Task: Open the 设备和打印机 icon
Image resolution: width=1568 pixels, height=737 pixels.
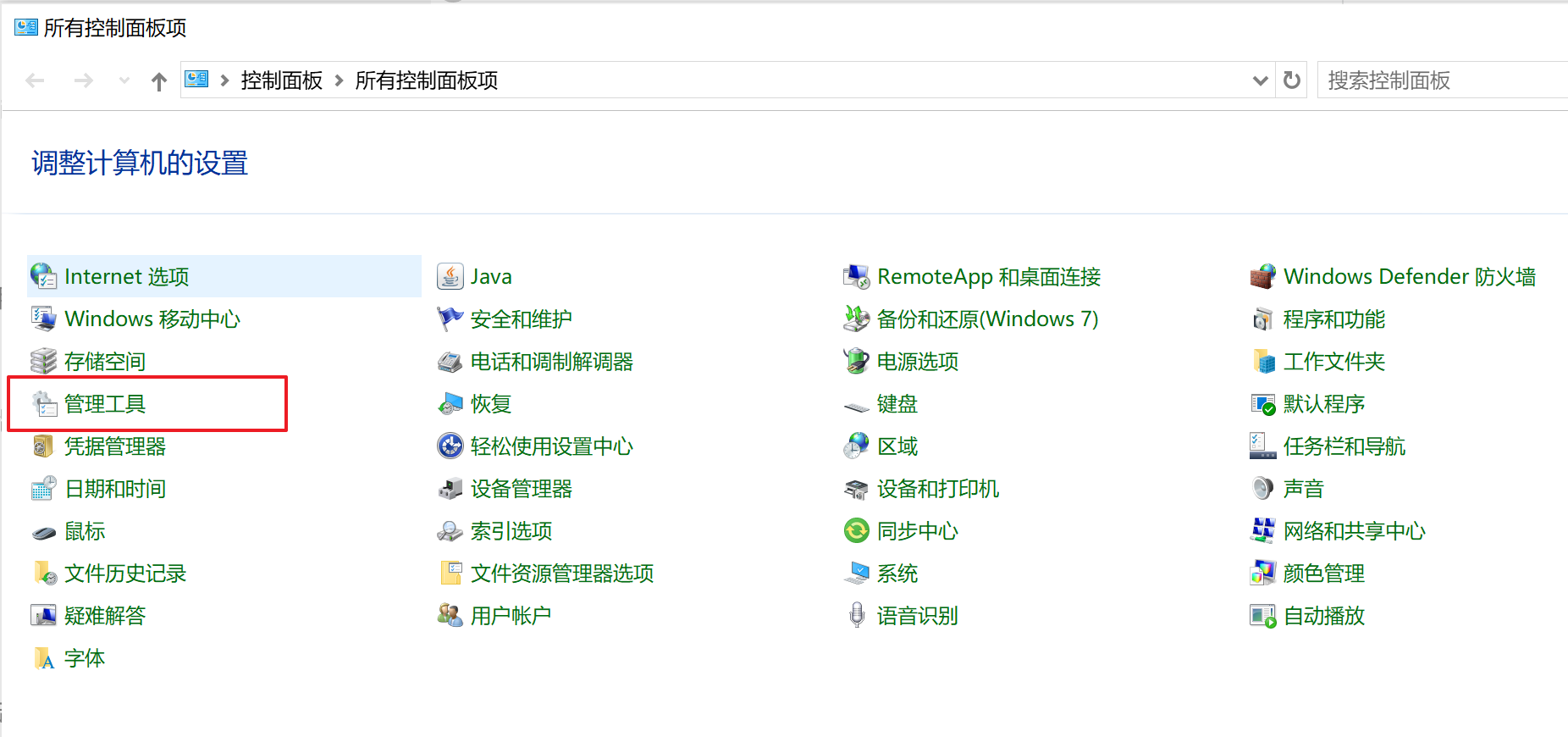Action: click(856, 488)
